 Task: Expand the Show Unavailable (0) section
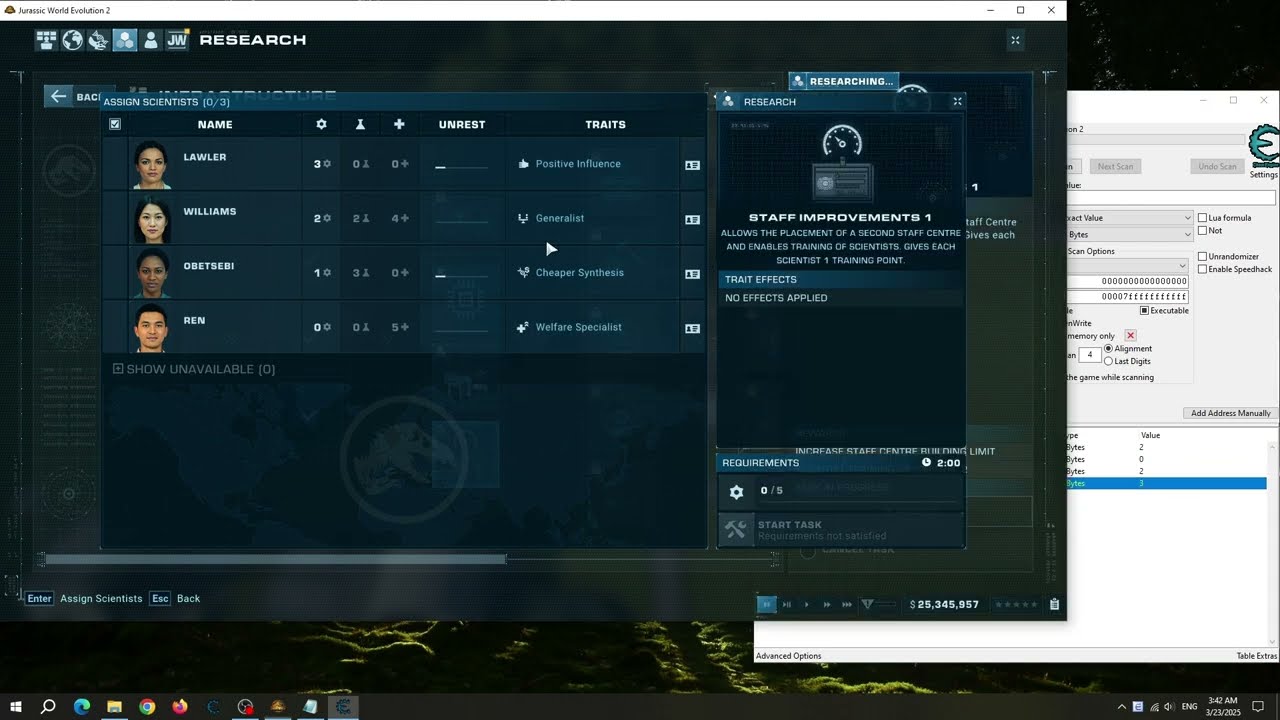tap(194, 369)
